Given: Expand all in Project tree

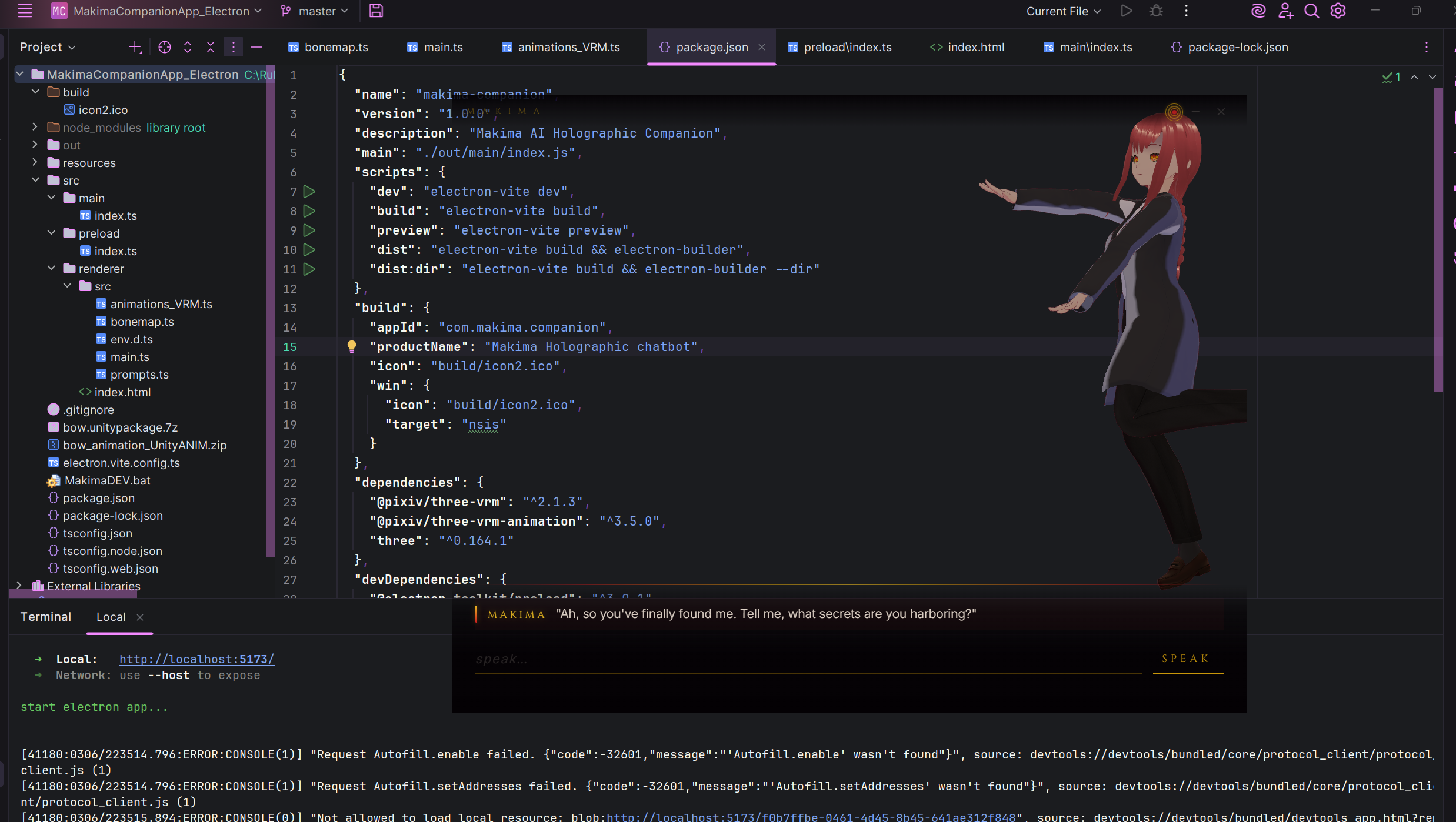Looking at the screenshot, I should [188, 47].
